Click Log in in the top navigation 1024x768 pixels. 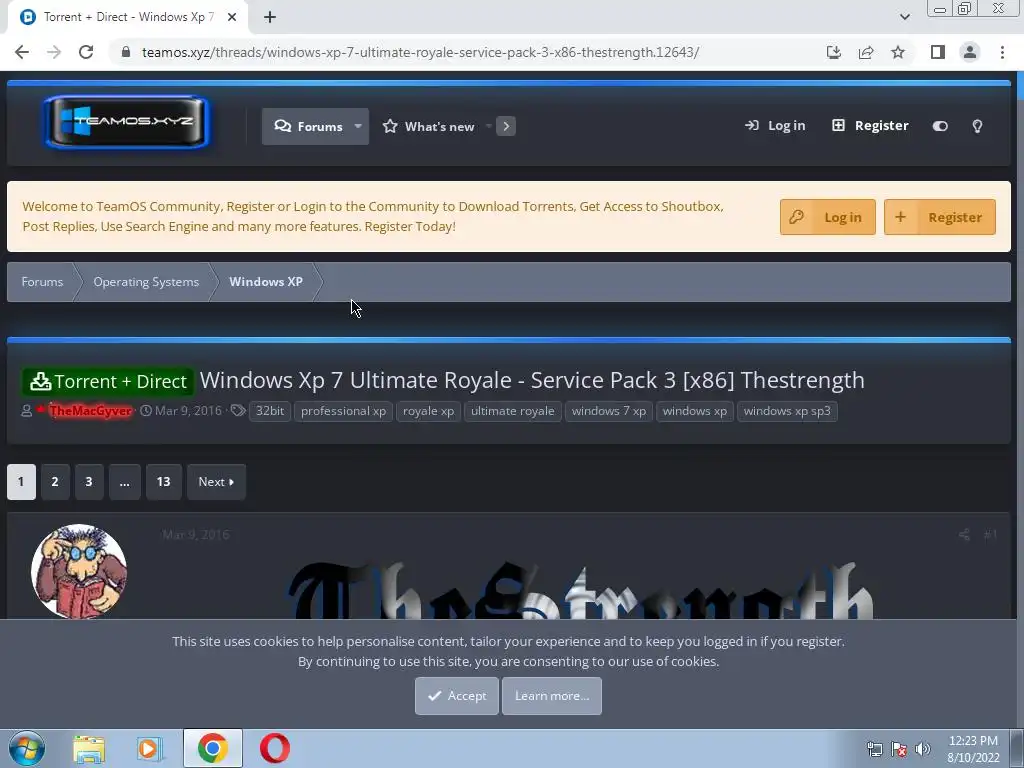pos(775,125)
